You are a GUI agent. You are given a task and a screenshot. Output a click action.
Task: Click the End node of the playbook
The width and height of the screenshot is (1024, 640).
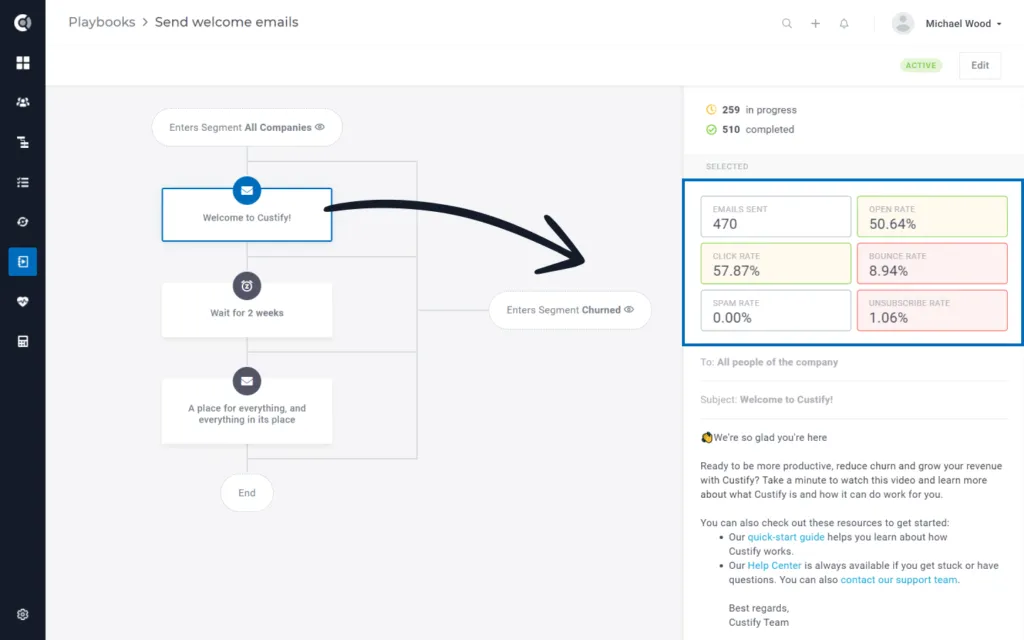(x=247, y=493)
